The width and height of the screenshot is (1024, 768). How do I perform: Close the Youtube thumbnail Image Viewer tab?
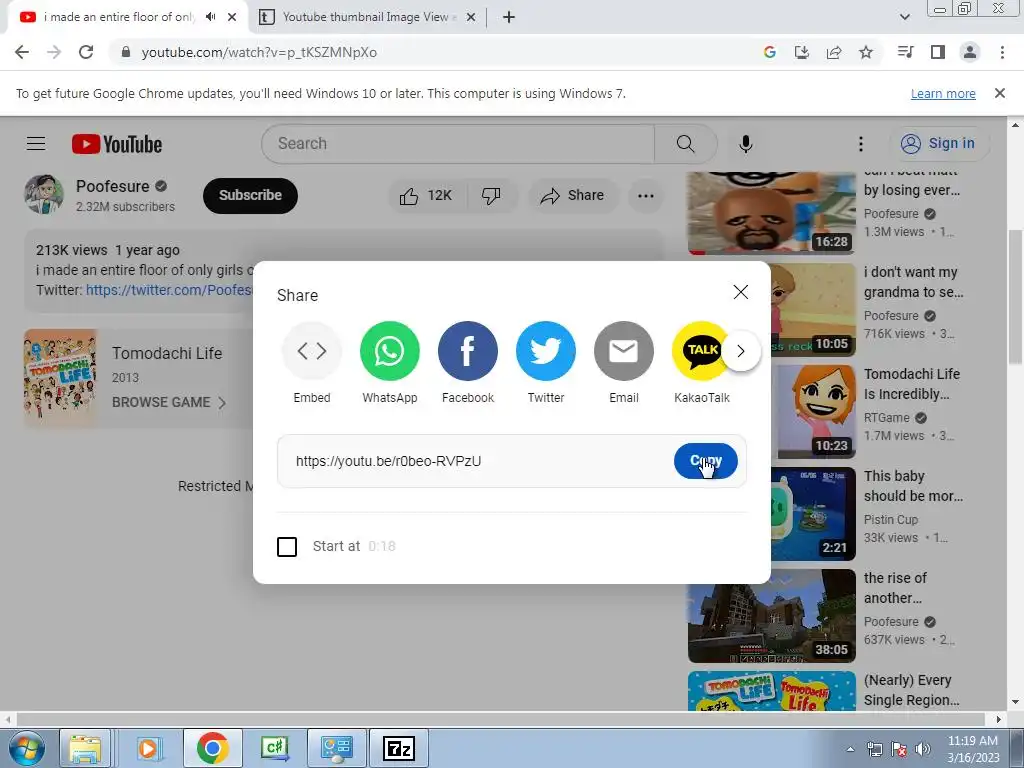pos(471,17)
